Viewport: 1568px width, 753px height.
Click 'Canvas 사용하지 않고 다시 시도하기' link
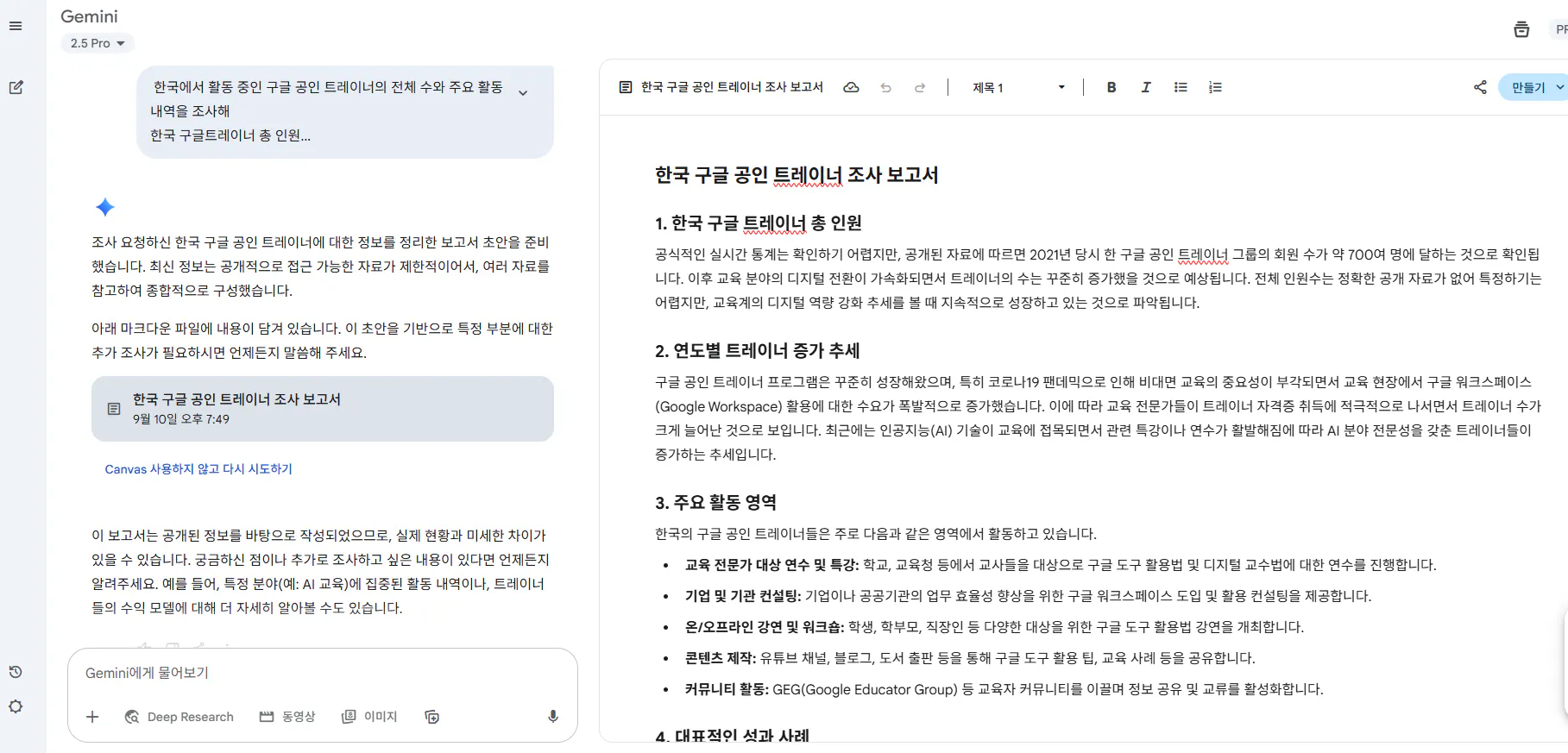click(198, 469)
